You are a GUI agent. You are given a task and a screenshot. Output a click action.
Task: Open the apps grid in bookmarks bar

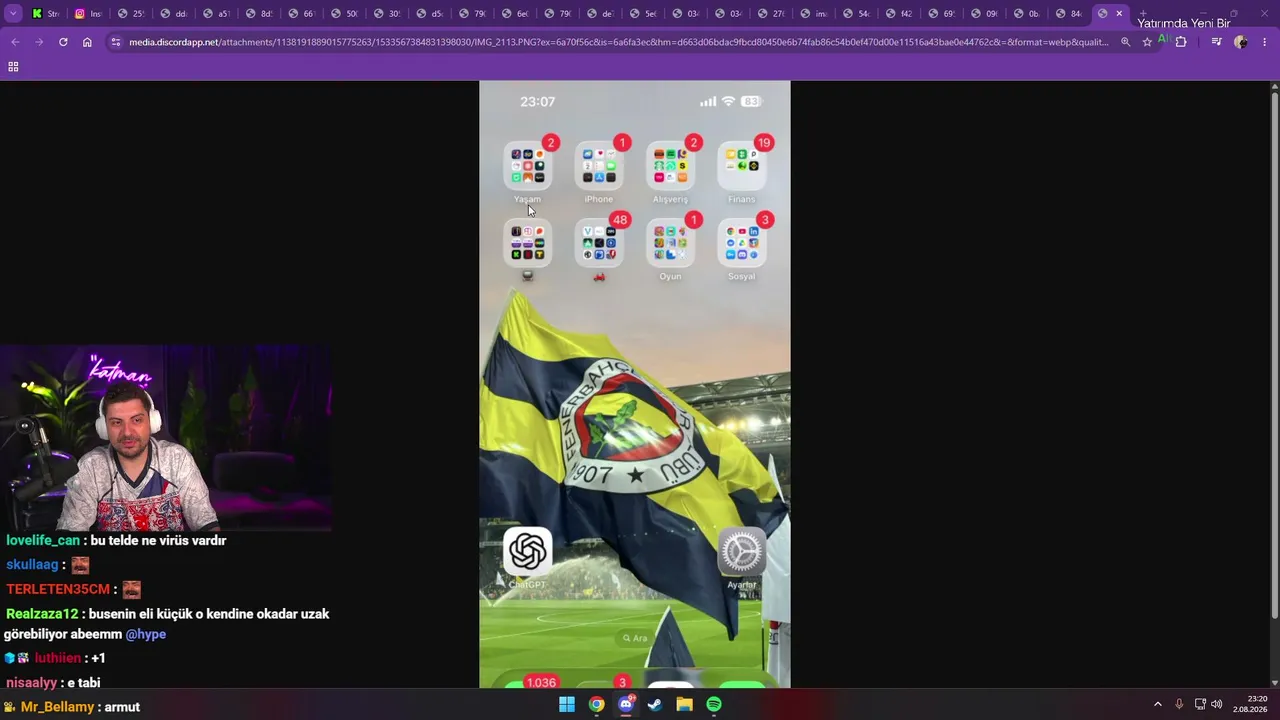(13, 67)
